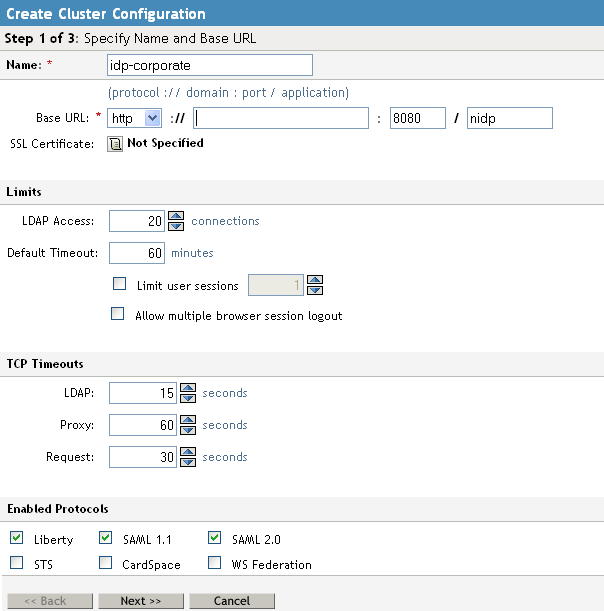Click the SSL Certificate browse icon
This screenshot has width=604, height=611.
pyautogui.click(x=115, y=143)
